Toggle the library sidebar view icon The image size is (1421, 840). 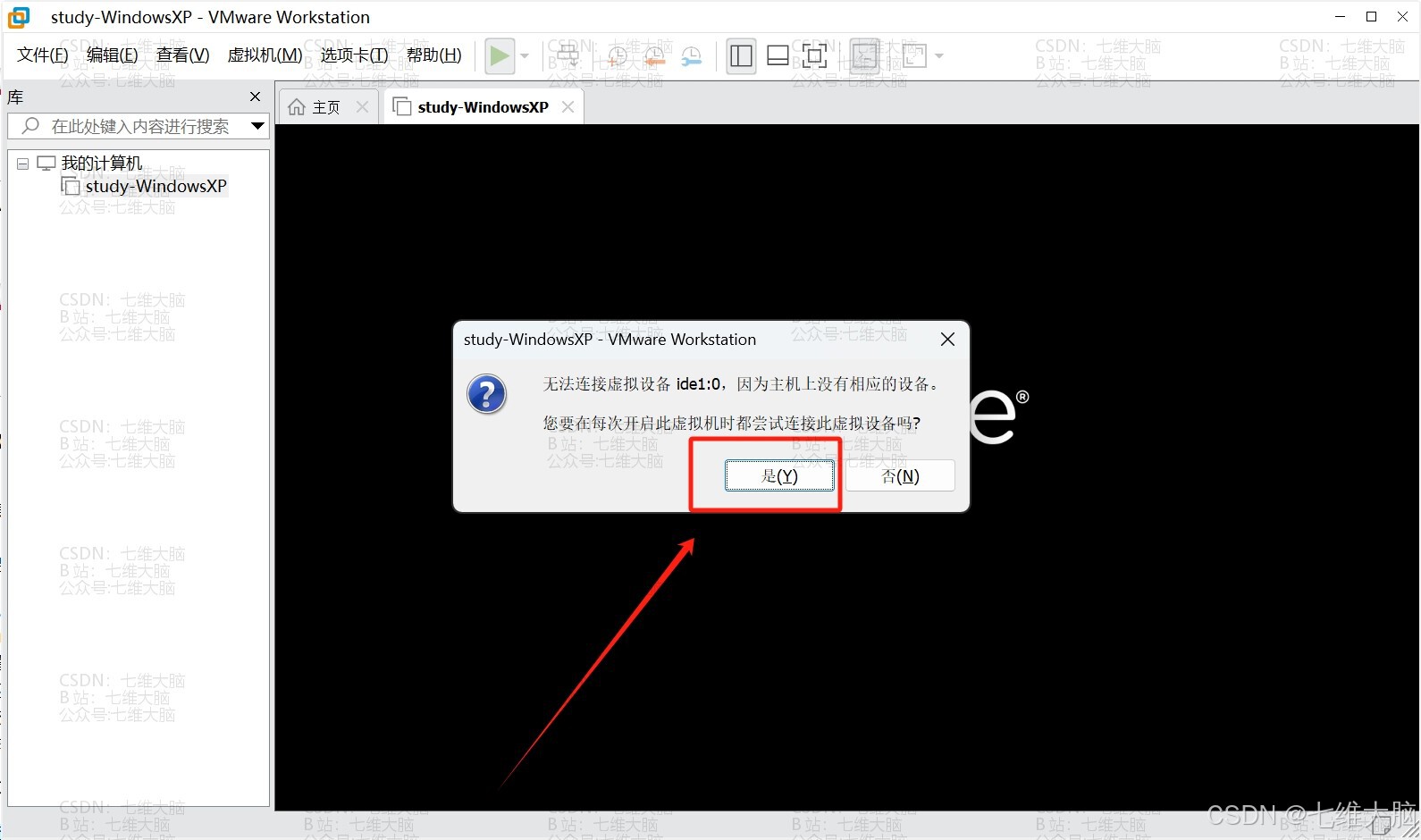tap(741, 56)
